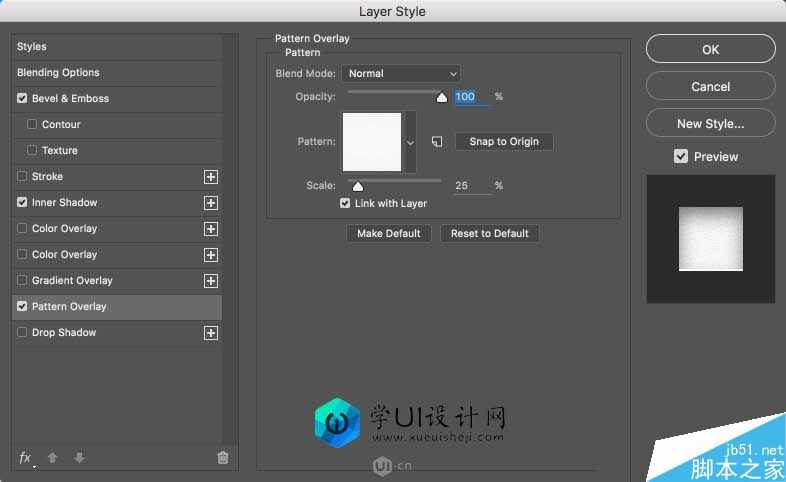Image resolution: width=786 pixels, height=482 pixels.
Task: Add another Inner Shadow with plus icon
Action: click(211, 203)
